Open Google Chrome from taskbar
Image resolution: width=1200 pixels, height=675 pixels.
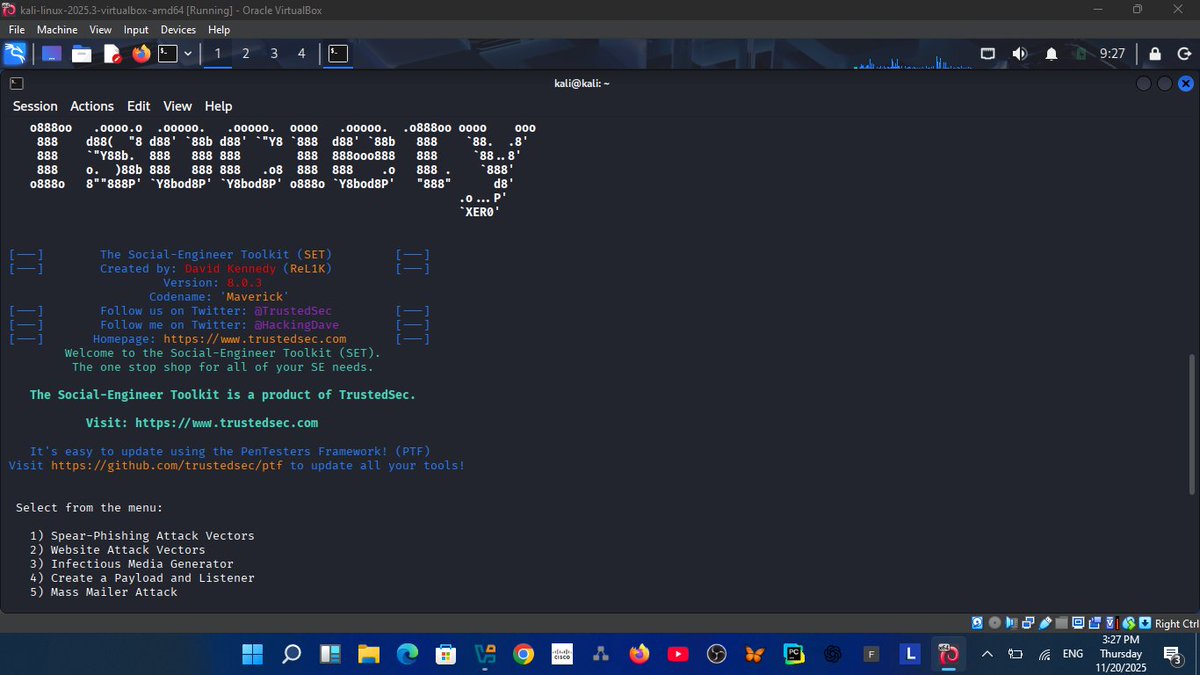pyautogui.click(x=523, y=654)
